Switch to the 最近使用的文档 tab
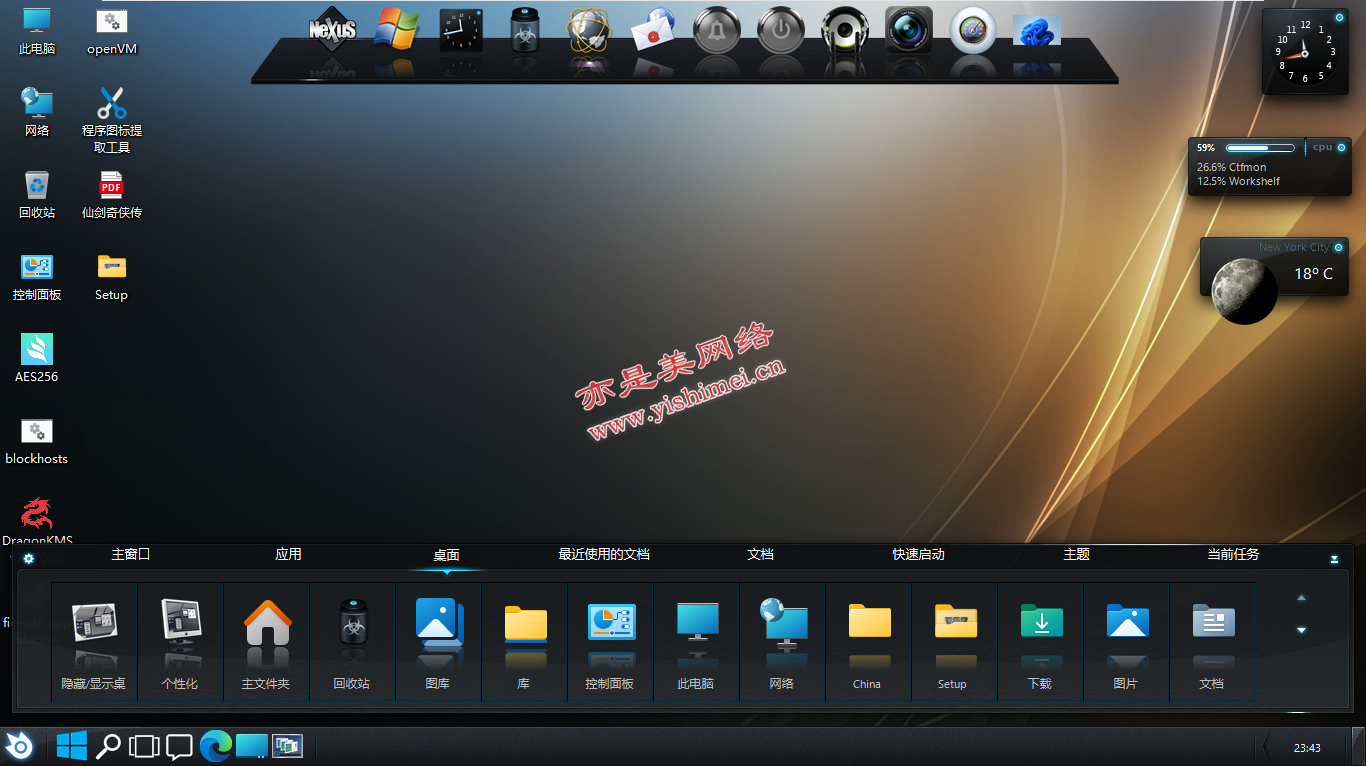The height and width of the screenshot is (766, 1366). click(604, 554)
